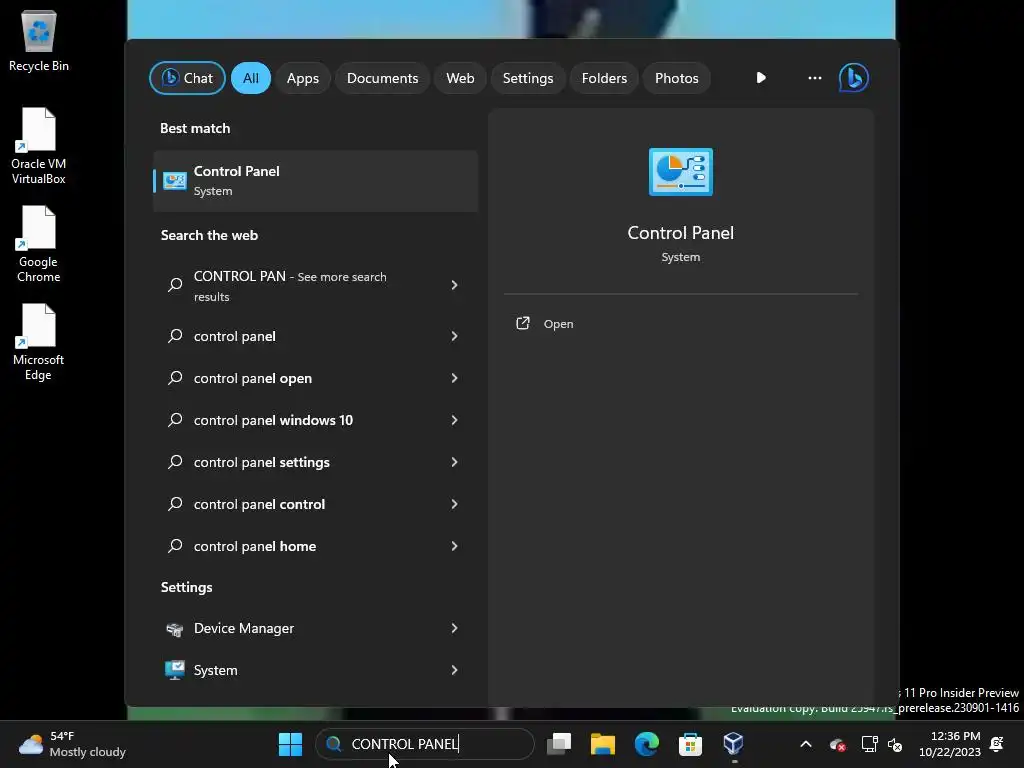The image size is (1024, 768).
Task: Select the Documents filter tab
Action: pyautogui.click(x=382, y=78)
